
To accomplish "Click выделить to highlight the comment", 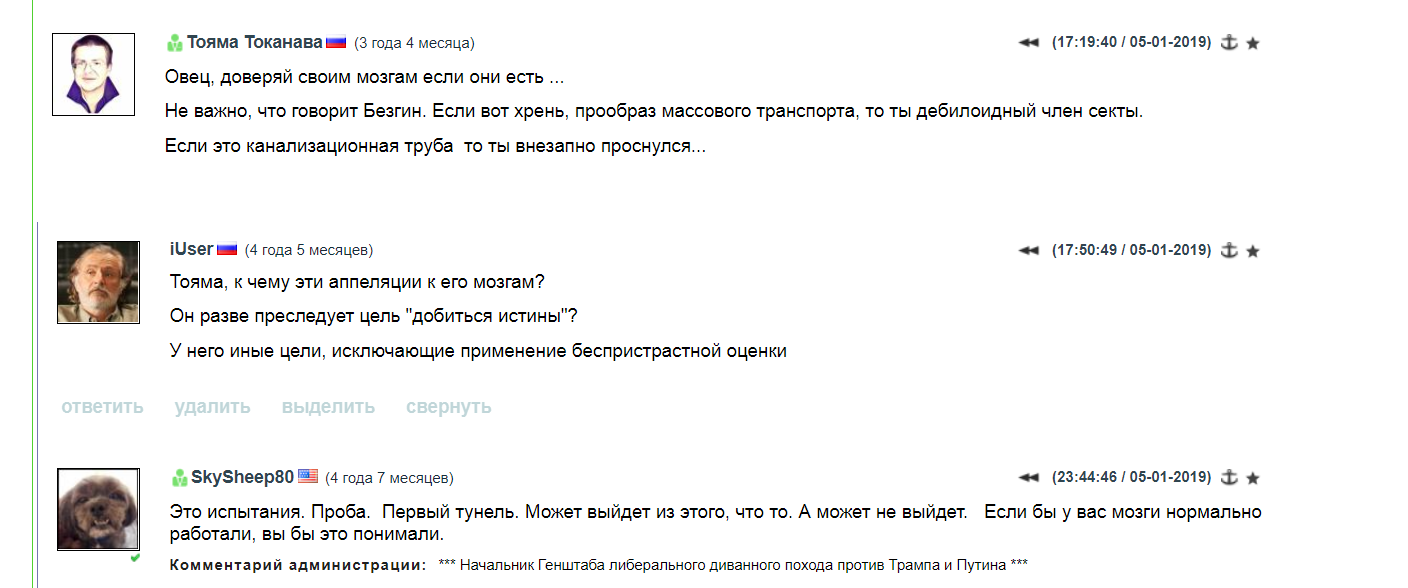I will pyautogui.click(x=328, y=407).
